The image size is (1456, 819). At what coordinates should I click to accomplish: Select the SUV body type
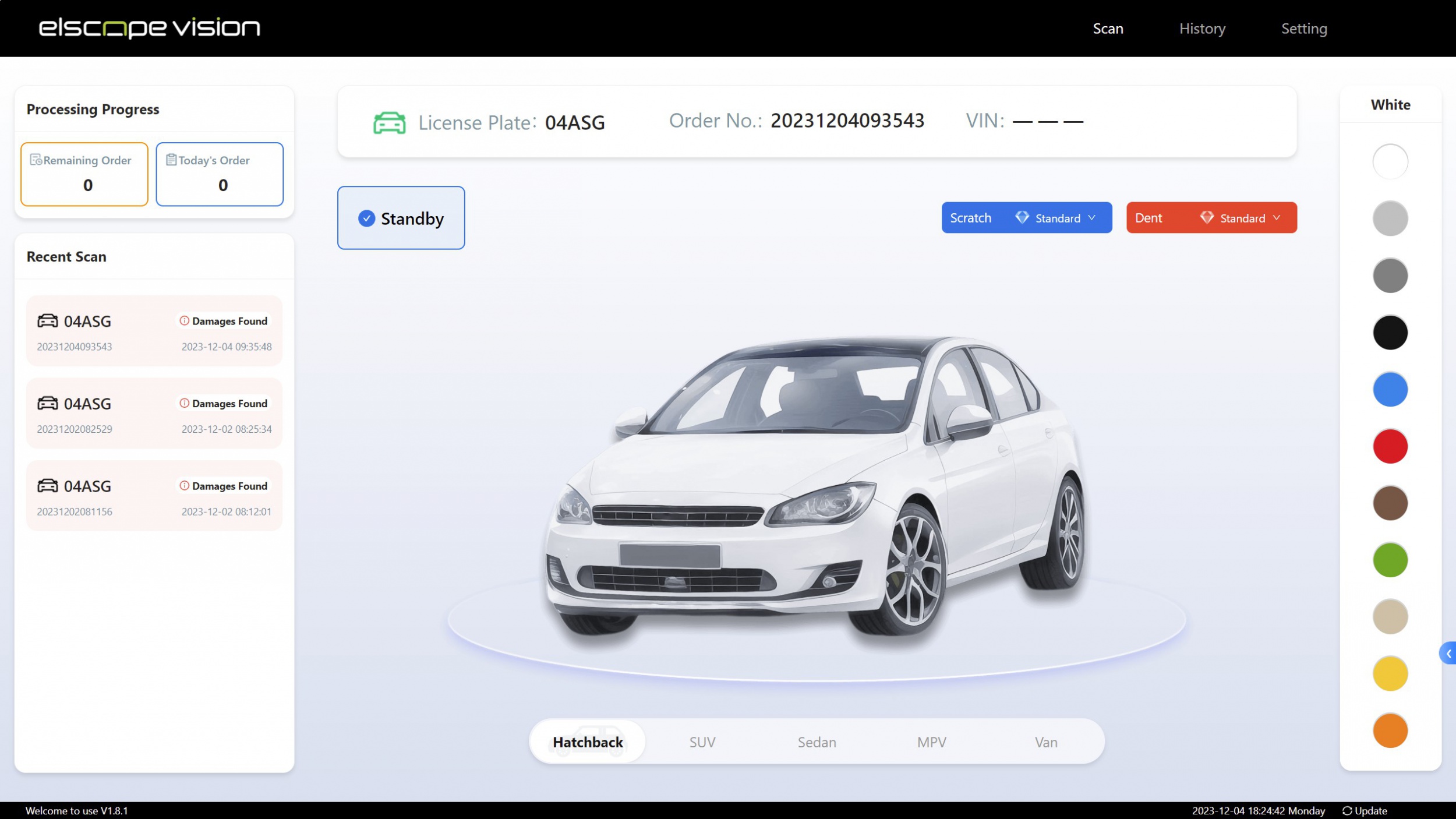click(x=702, y=742)
